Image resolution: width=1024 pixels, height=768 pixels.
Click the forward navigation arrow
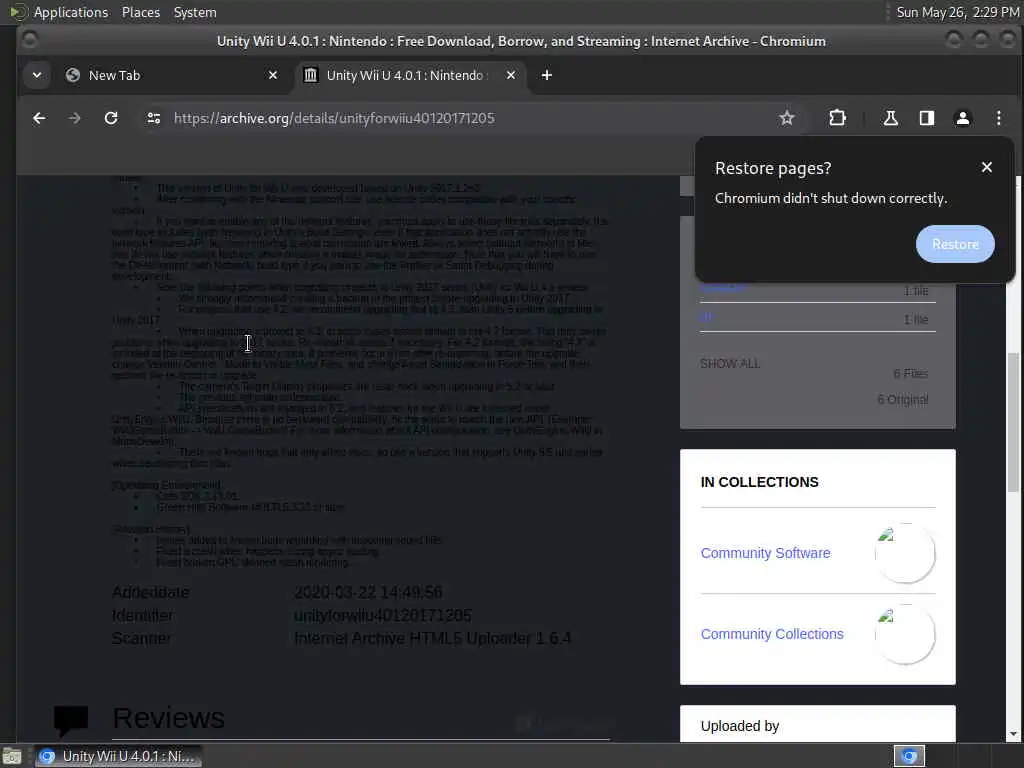click(74, 118)
